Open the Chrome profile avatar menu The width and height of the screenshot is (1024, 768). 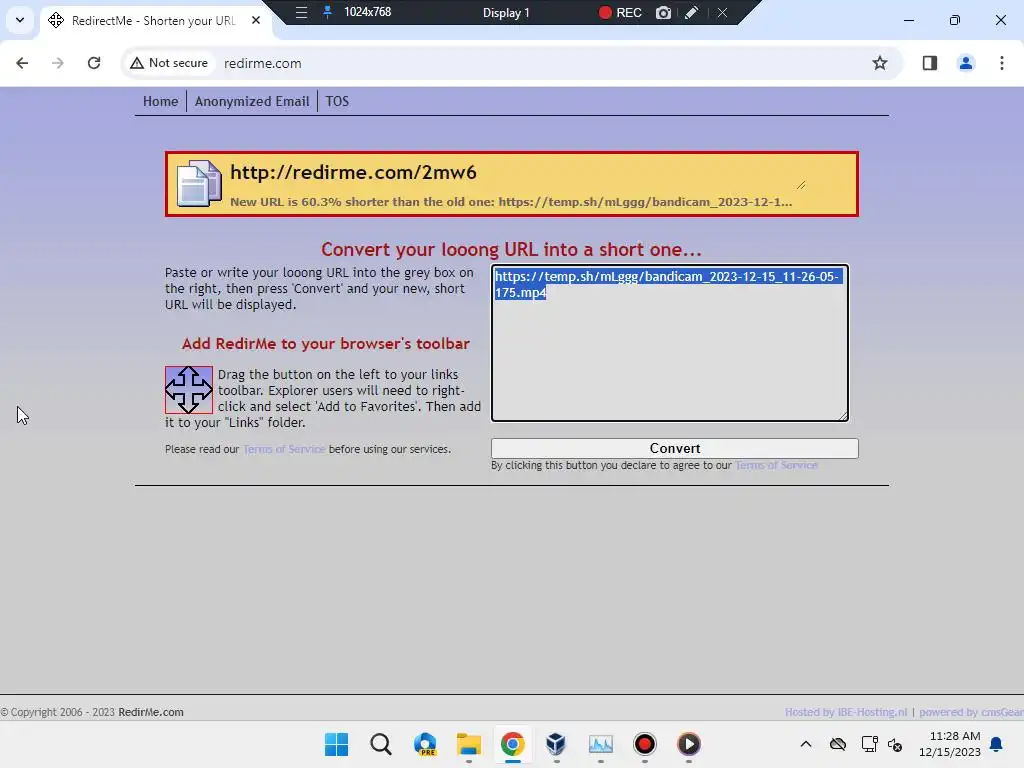click(x=965, y=63)
